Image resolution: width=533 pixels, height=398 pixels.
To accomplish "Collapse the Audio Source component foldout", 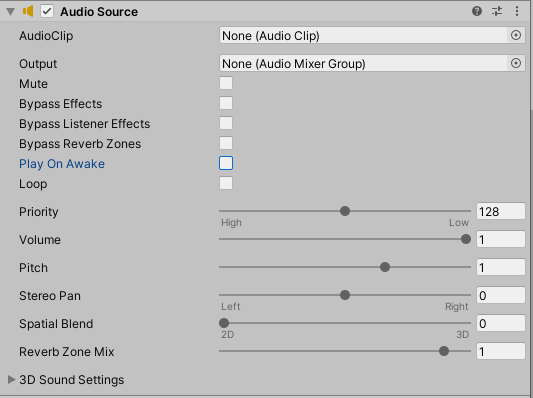I will coord(11,12).
